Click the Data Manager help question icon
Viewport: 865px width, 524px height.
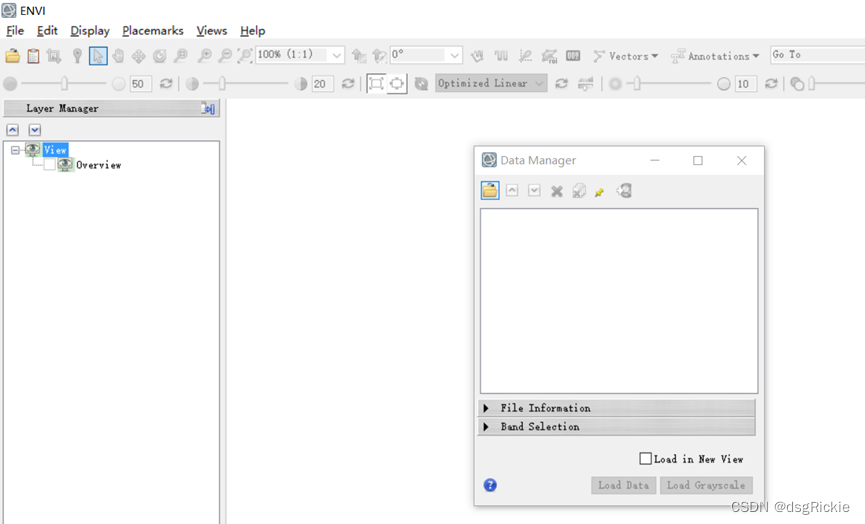click(490, 485)
